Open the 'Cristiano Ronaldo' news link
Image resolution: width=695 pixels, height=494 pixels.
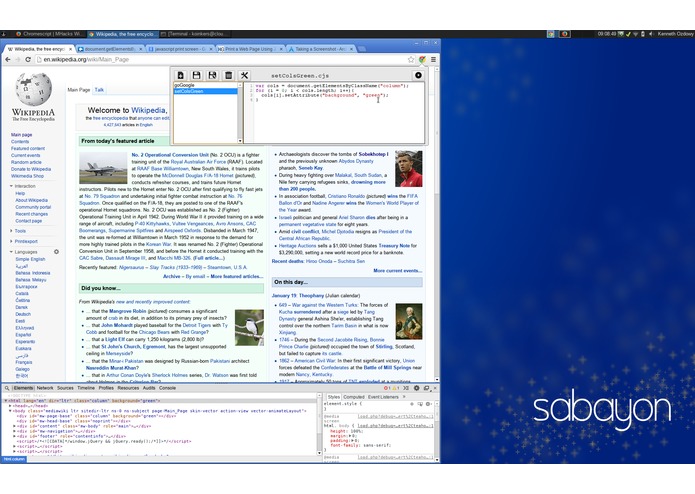346,196
